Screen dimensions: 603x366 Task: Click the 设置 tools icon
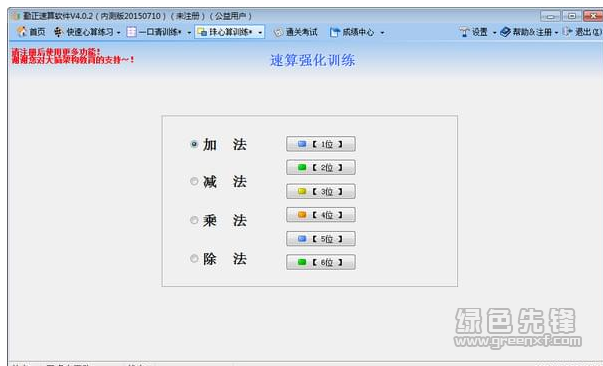pos(464,32)
